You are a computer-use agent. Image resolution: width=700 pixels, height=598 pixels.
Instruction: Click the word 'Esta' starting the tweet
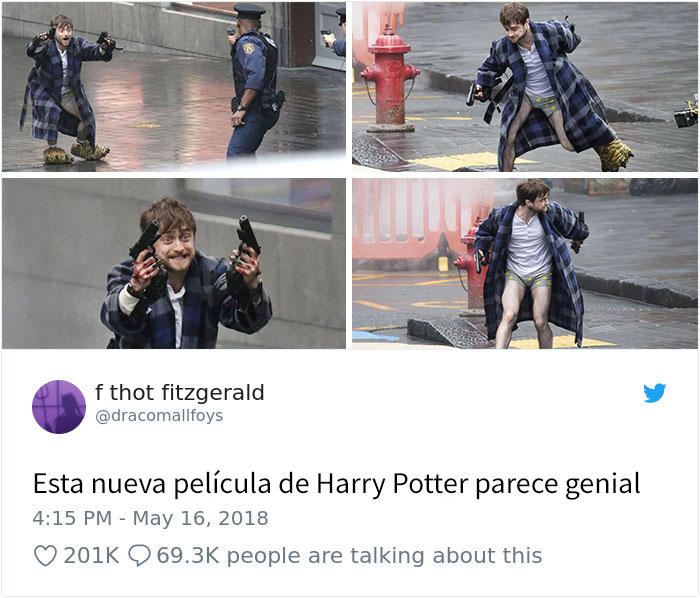[58, 484]
